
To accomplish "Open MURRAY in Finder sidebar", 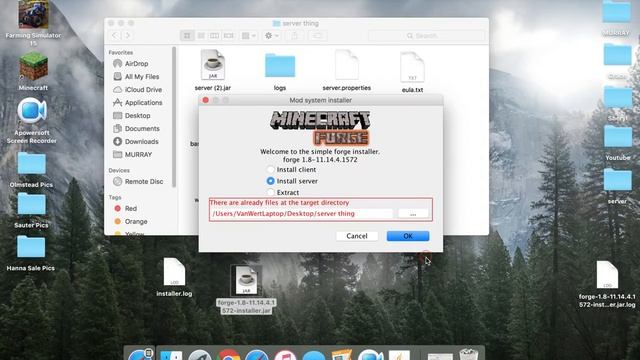I will [x=138, y=155].
